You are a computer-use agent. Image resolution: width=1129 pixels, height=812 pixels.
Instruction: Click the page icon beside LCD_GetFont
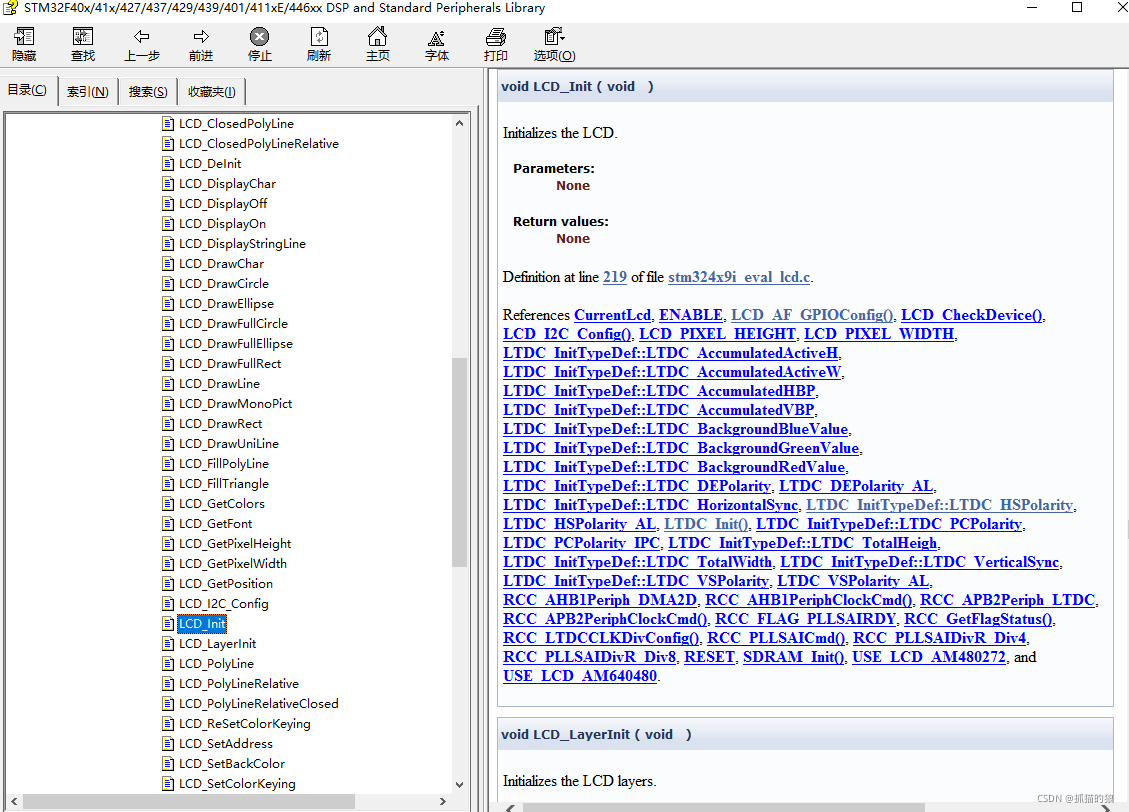[x=168, y=523]
